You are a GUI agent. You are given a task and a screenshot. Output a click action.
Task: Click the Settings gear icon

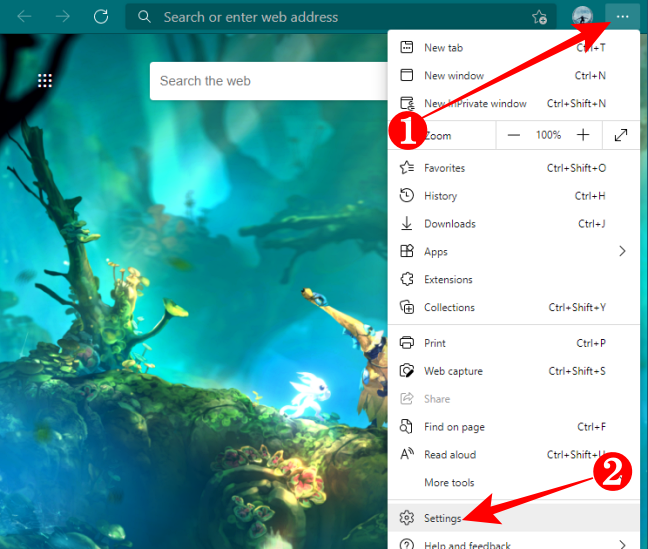(x=407, y=518)
